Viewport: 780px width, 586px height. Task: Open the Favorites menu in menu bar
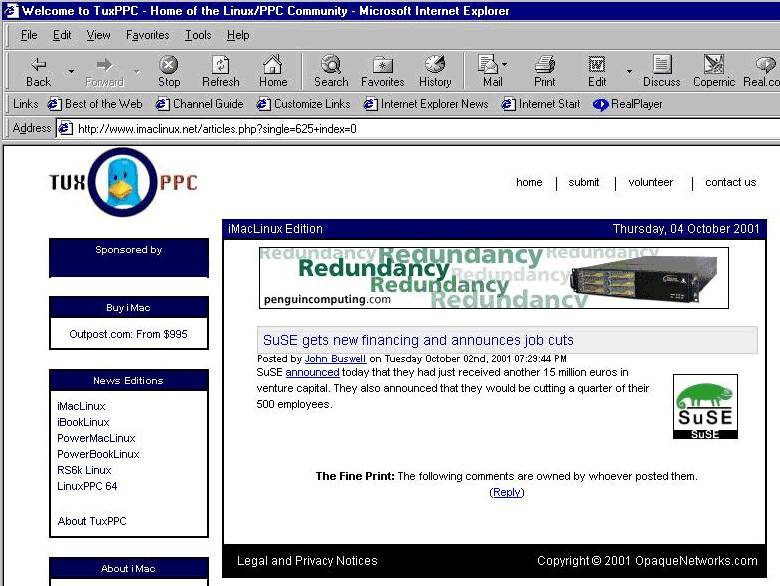[147, 35]
